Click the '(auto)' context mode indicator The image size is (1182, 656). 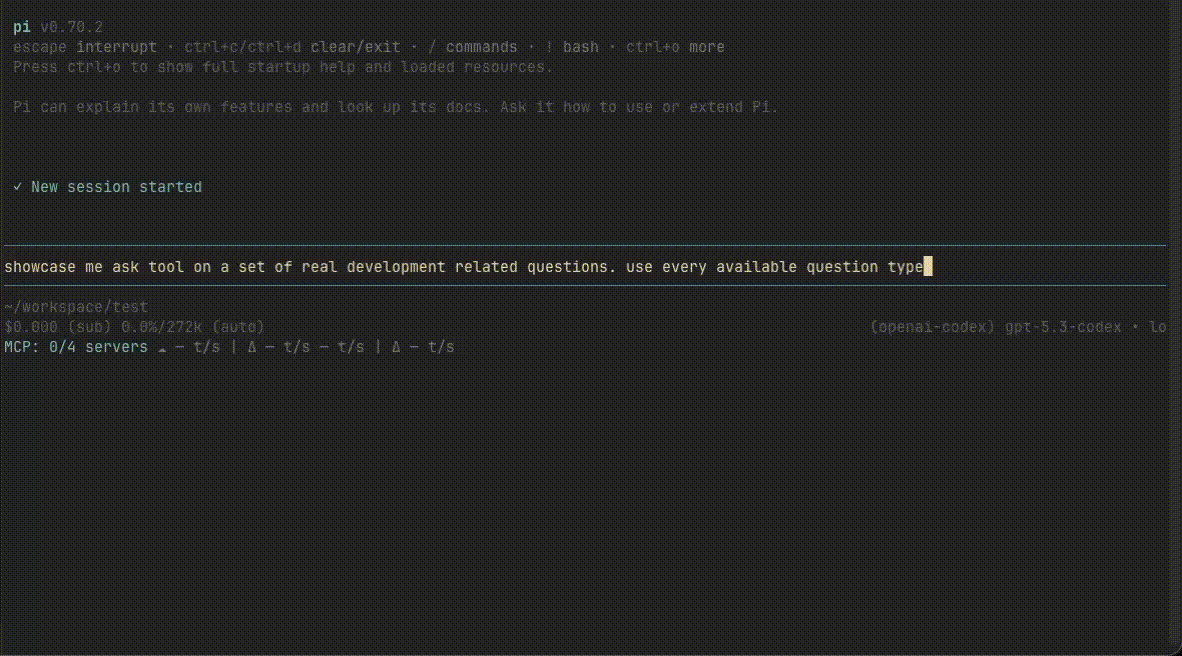click(x=238, y=327)
